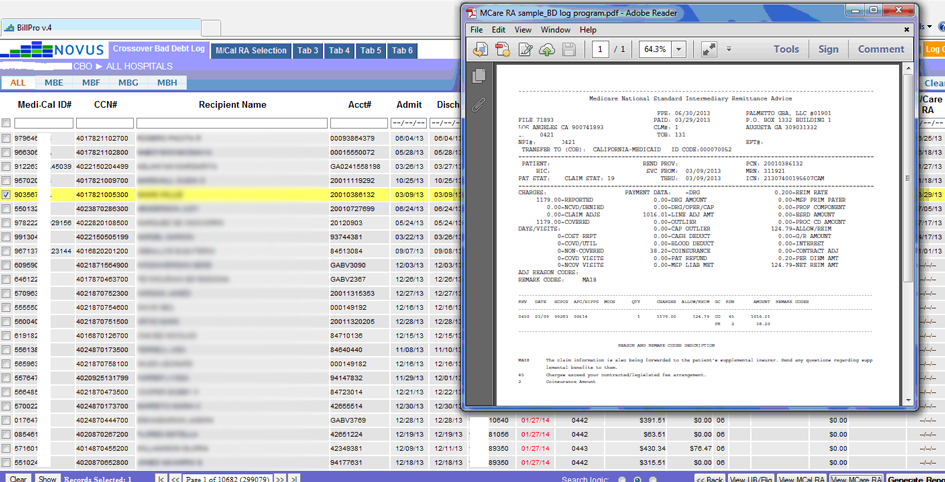The height and width of the screenshot is (482, 945).
Task: Select the ALL hospitals filter tab
Action: (x=18, y=83)
